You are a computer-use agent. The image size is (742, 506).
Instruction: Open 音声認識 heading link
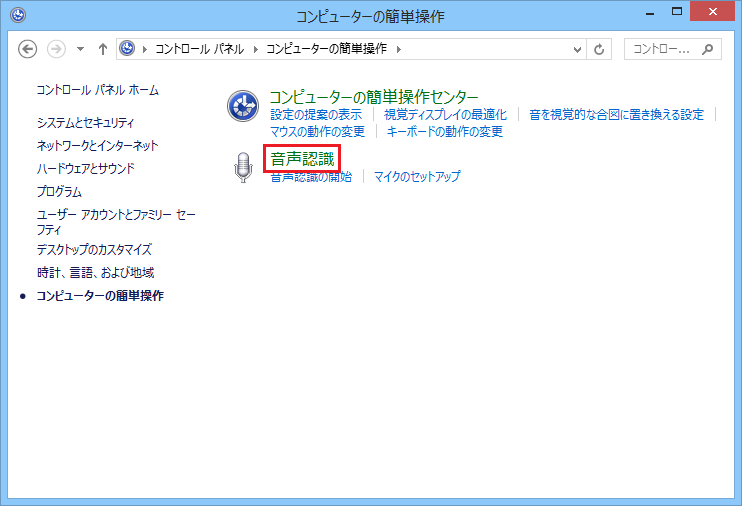coord(302,159)
